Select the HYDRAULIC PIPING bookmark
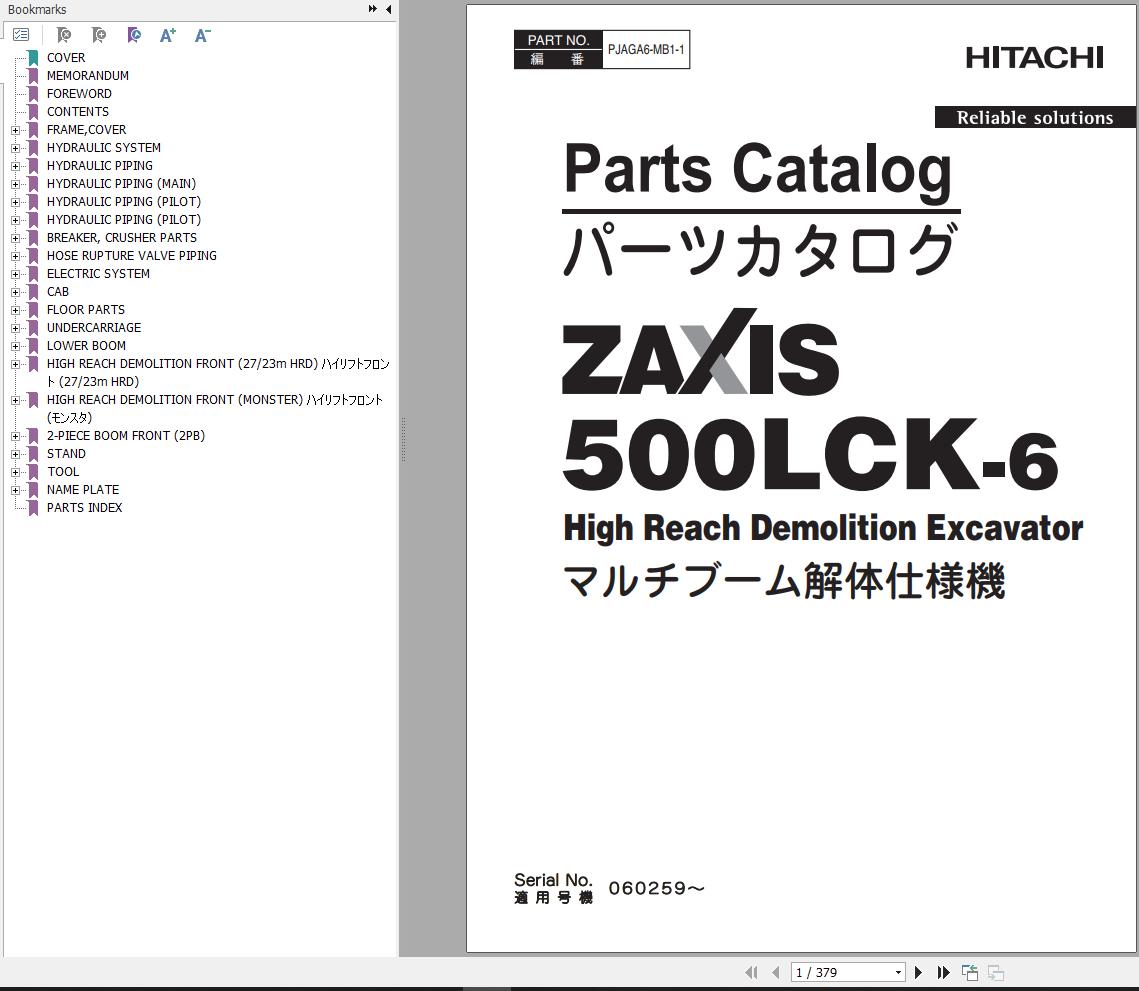 (100, 166)
